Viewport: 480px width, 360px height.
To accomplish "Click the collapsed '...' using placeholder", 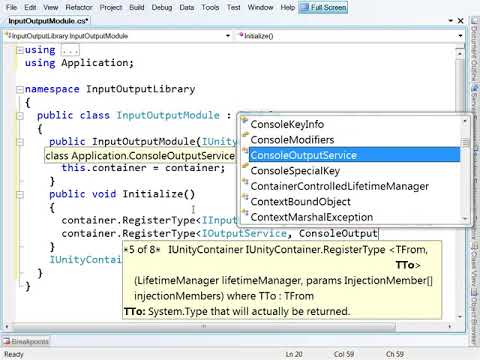I will pos(70,50).
